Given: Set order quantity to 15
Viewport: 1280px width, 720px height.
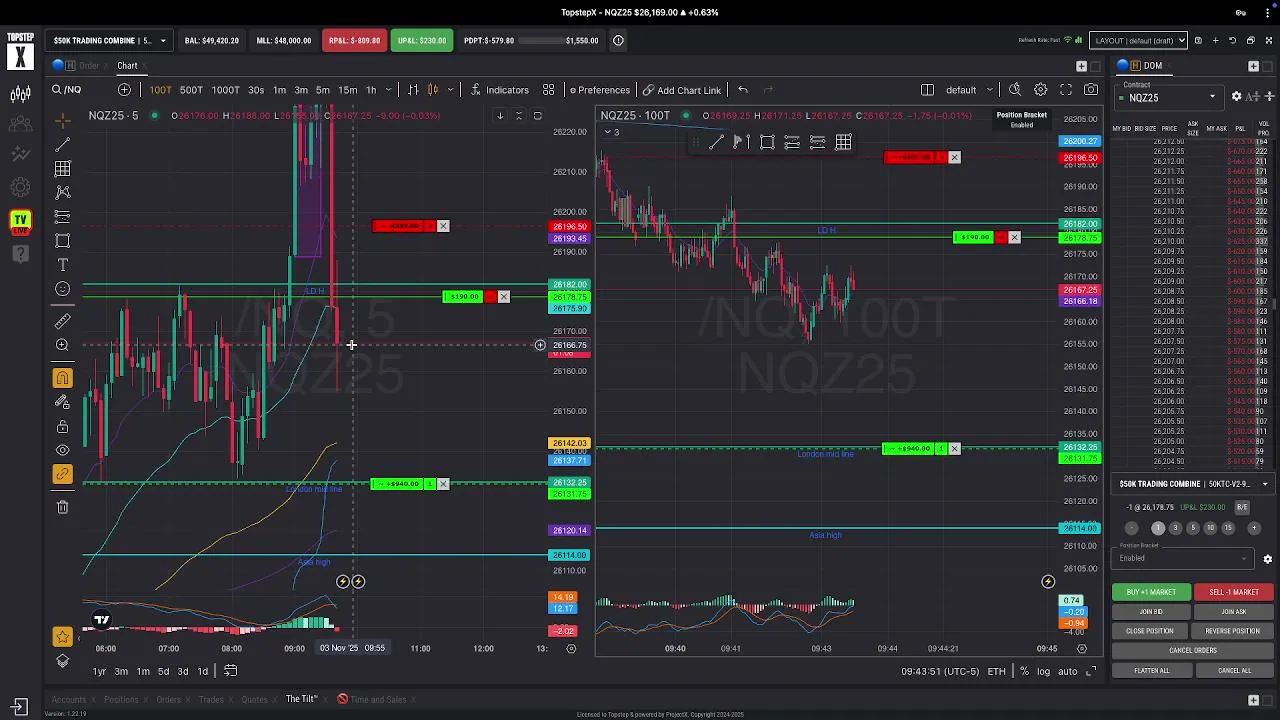Looking at the screenshot, I should click(1228, 528).
